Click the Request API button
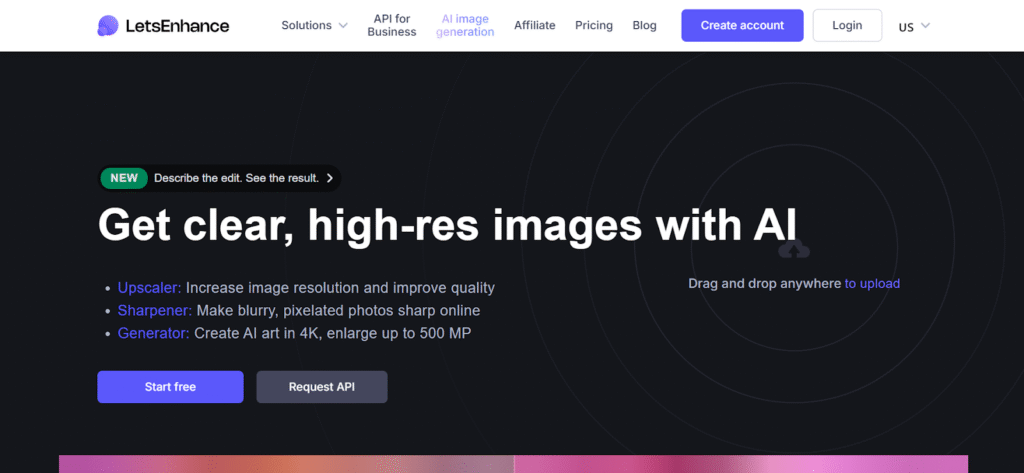 [x=322, y=387]
